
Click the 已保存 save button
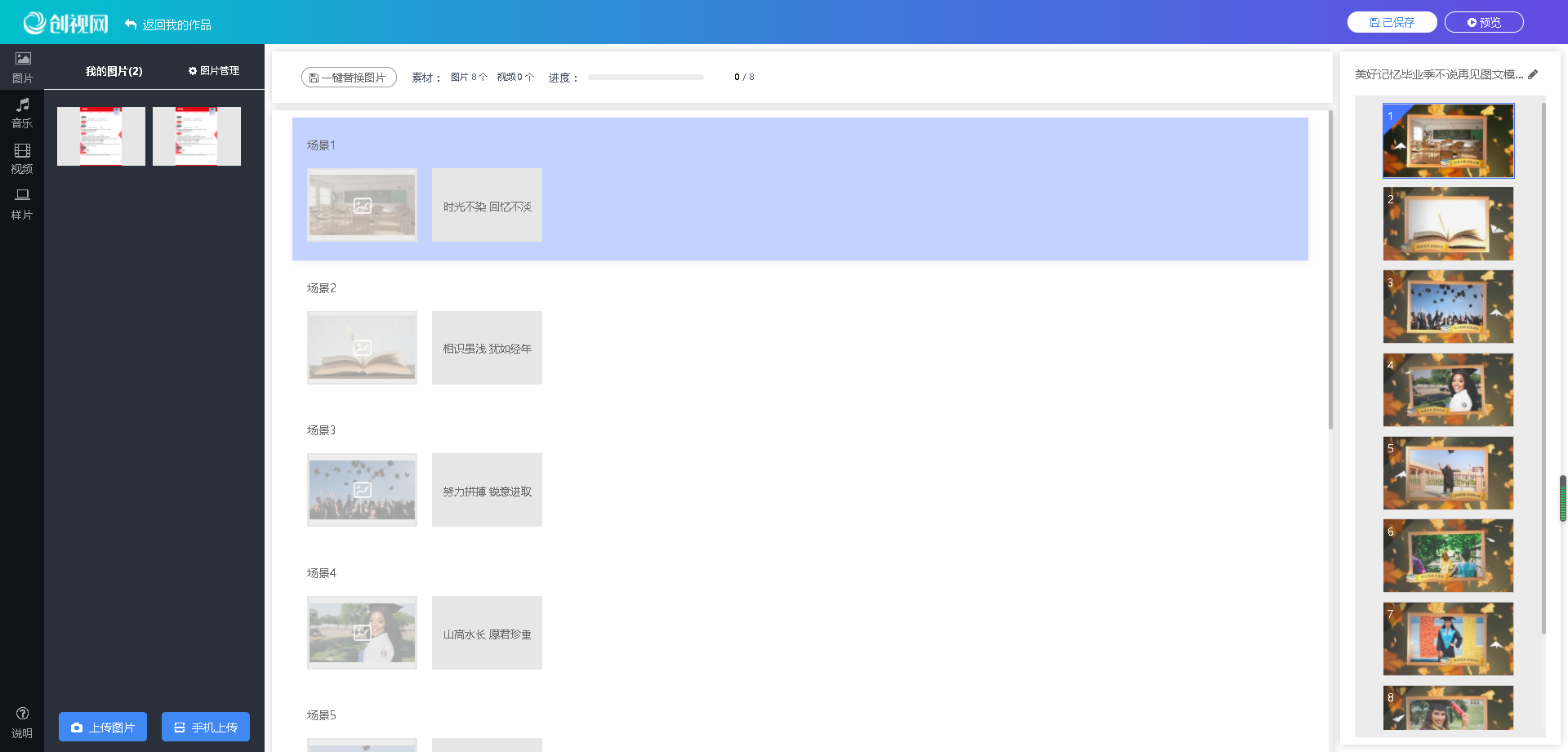(1392, 22)
